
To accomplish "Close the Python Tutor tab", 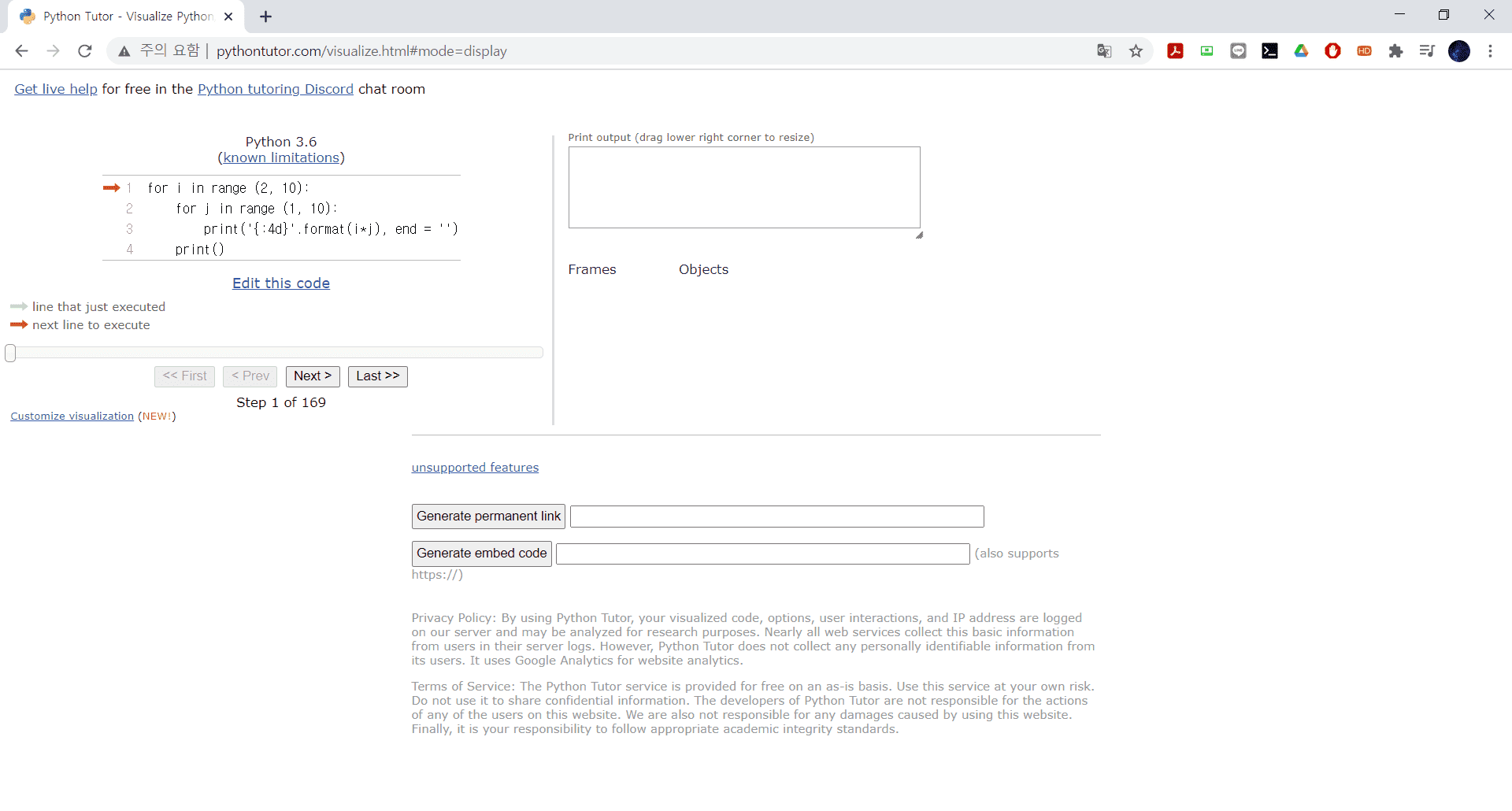I will point(228,17).
